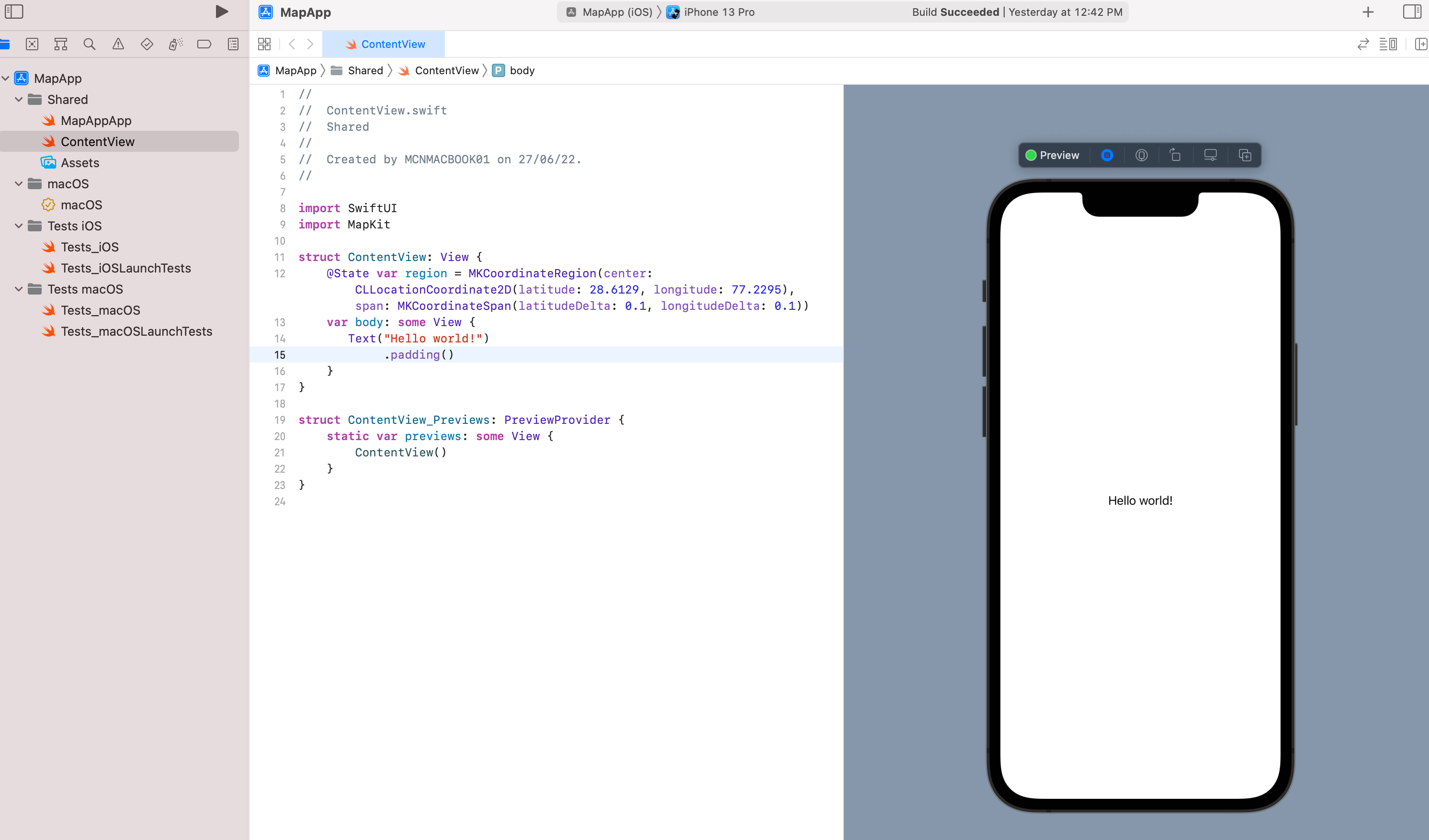The height and width of the screenshot is (840, 1429).
Task: Open the issue navigator warning icon
Action: (x=118, y=44)
